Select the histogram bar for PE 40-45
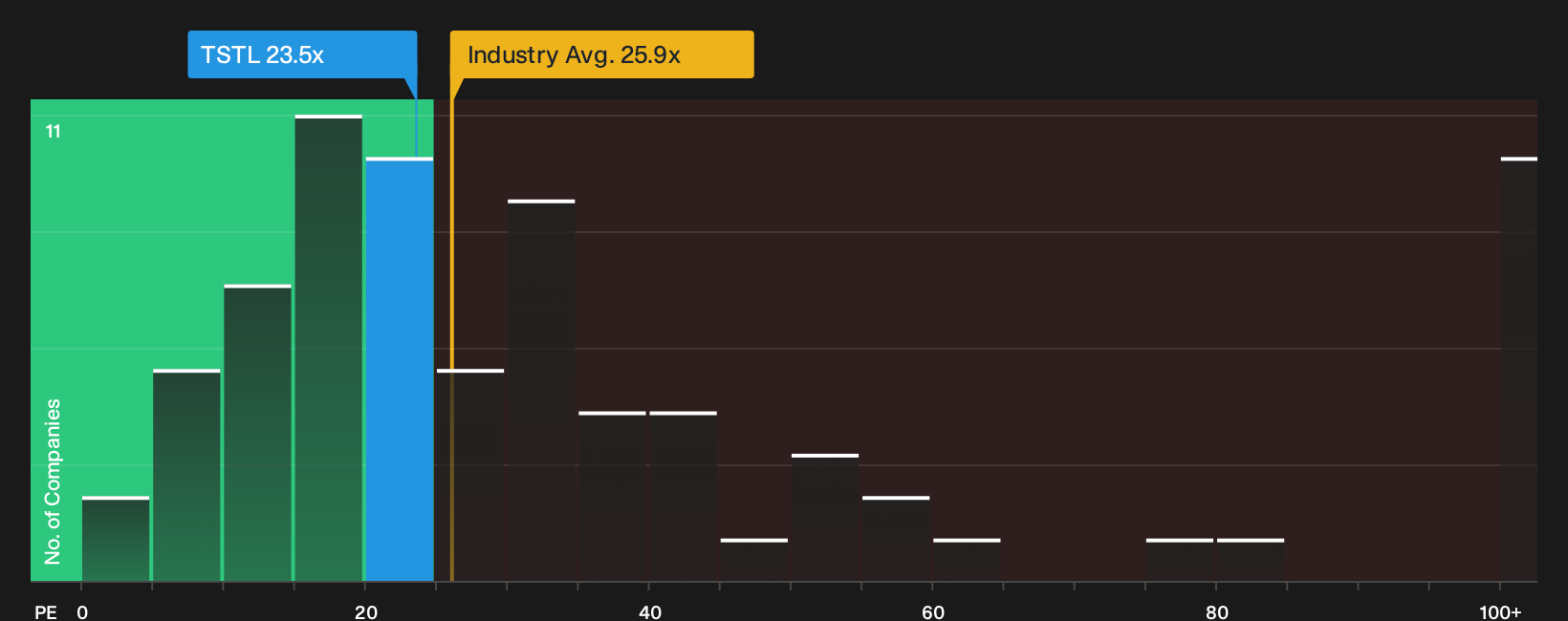 point(684,496)
